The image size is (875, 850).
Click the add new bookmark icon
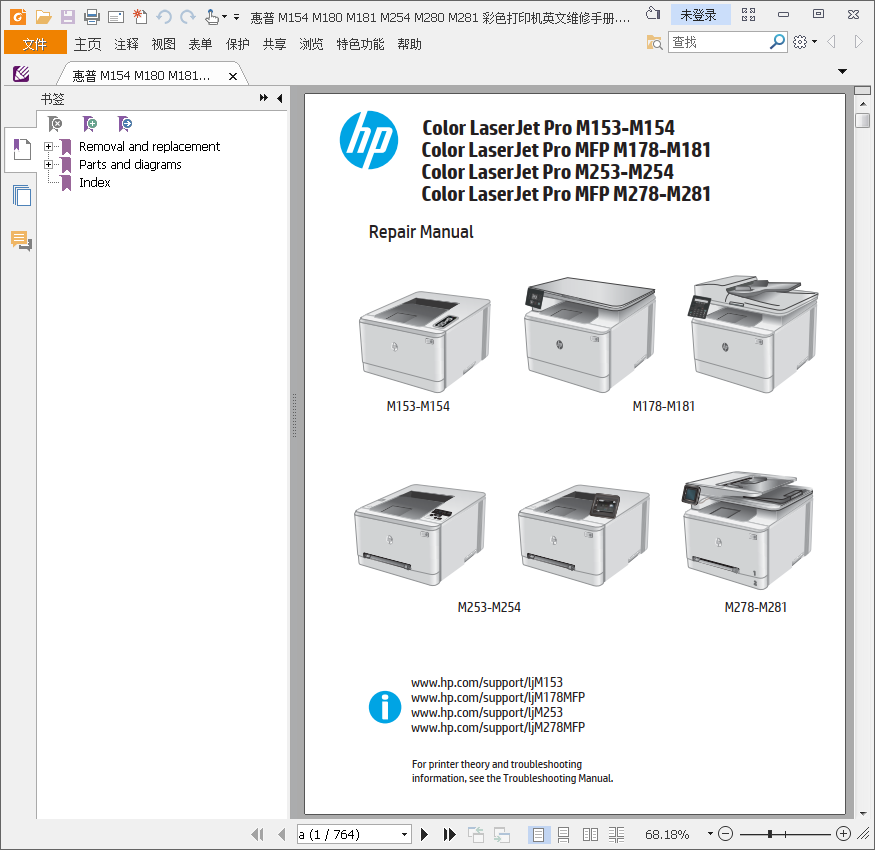[x=90, y=123]
